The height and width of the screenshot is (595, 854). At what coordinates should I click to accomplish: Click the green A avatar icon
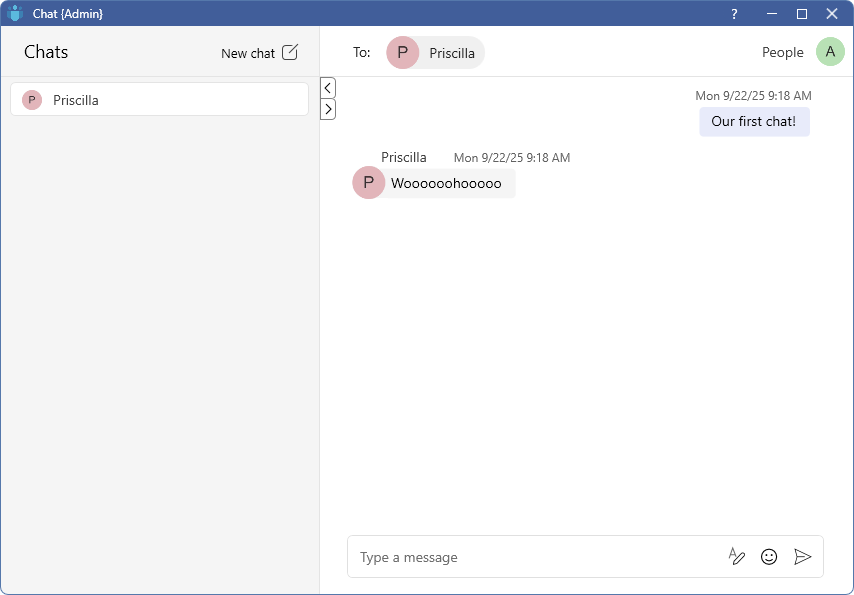click(830, 52)
